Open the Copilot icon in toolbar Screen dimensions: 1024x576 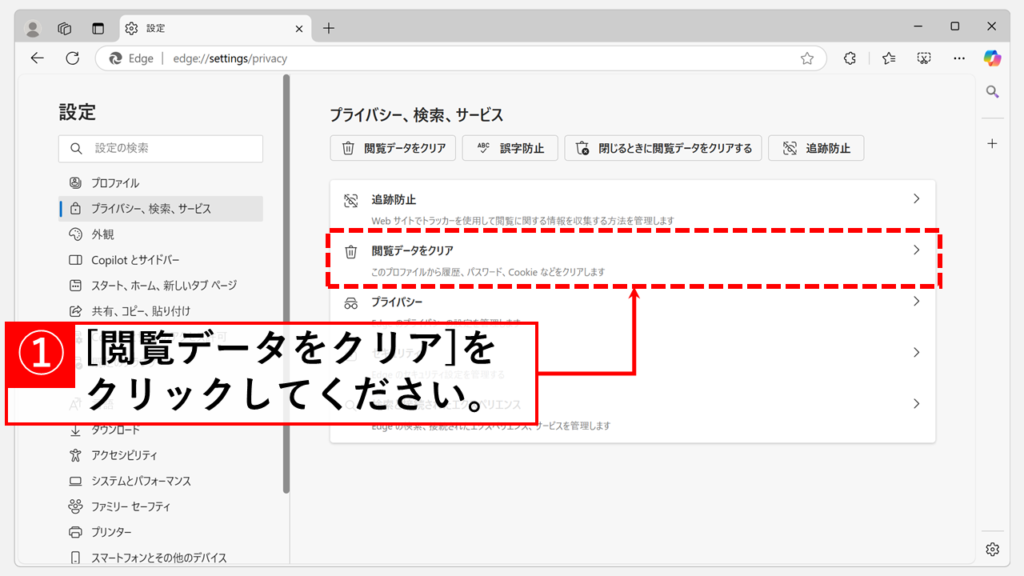tap(991, 58)
